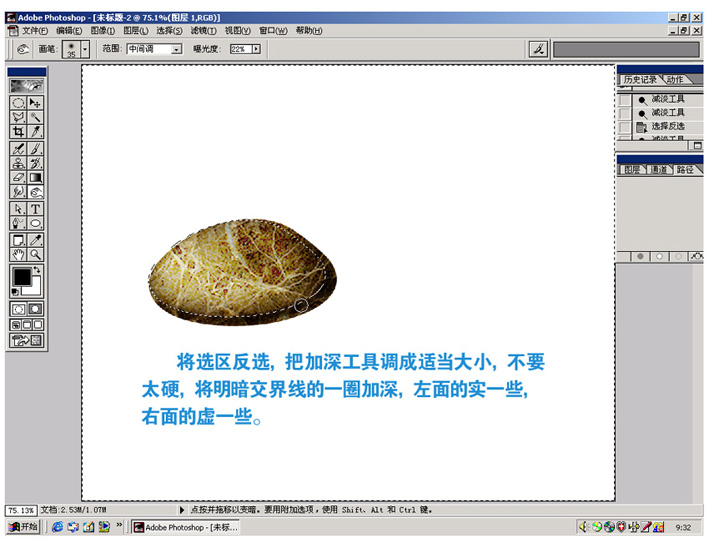Select the Eraser tool

pos(18,178)
